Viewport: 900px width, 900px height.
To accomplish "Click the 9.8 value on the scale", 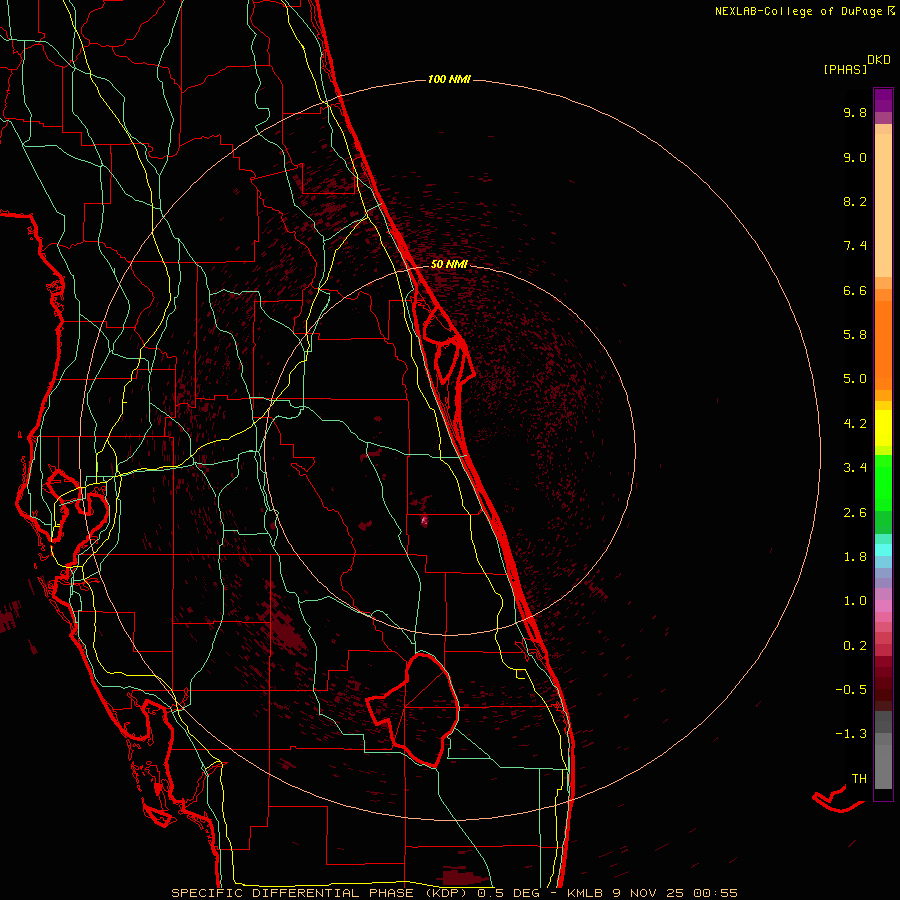I will pos(854,113).
